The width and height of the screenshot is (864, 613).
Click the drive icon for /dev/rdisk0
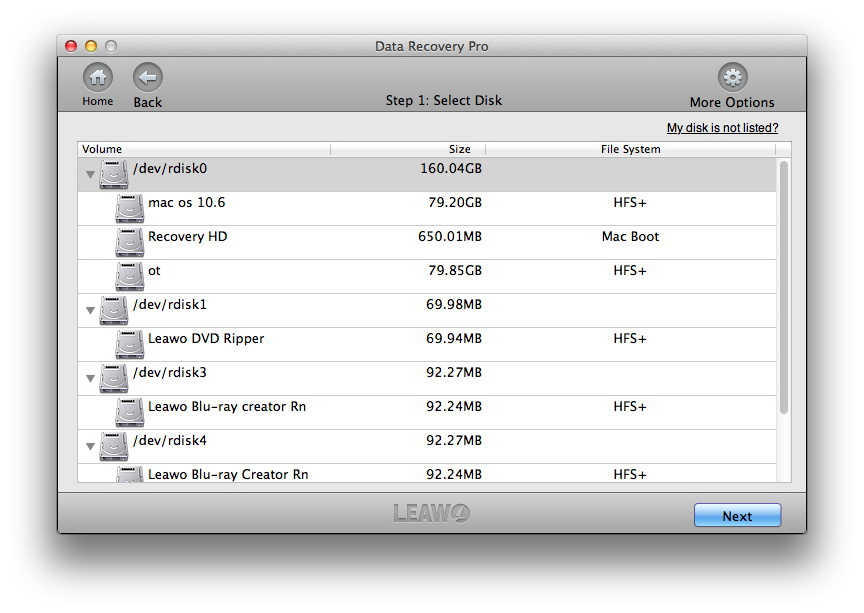click(x=114, y=174)
